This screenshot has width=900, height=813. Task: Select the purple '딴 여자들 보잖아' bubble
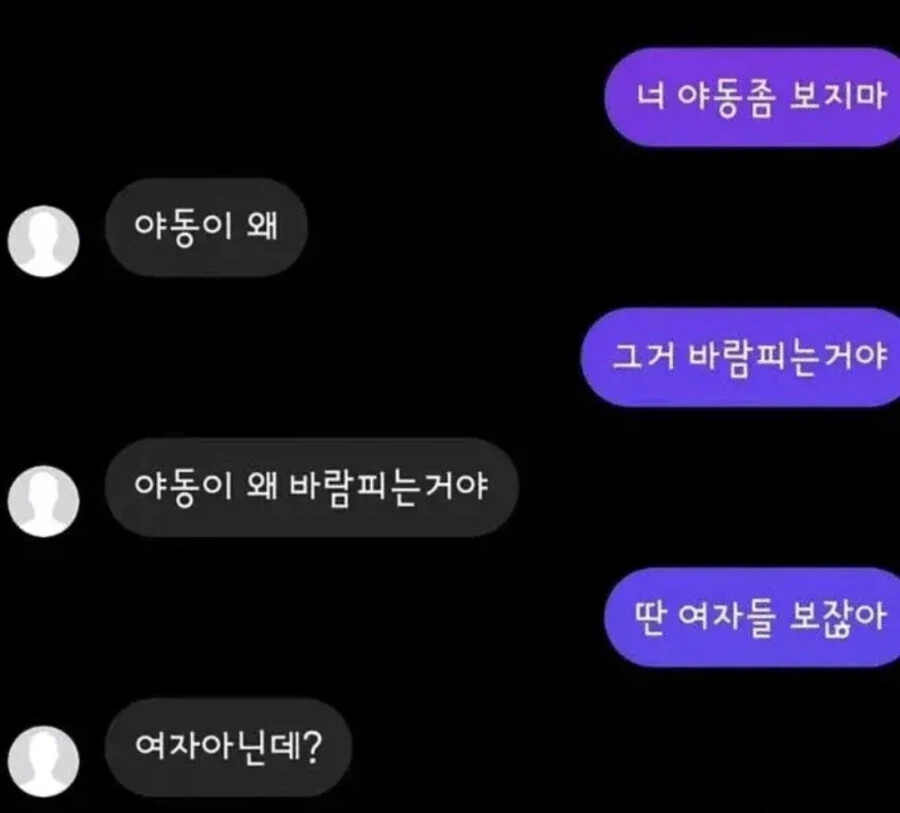point(752,617)
